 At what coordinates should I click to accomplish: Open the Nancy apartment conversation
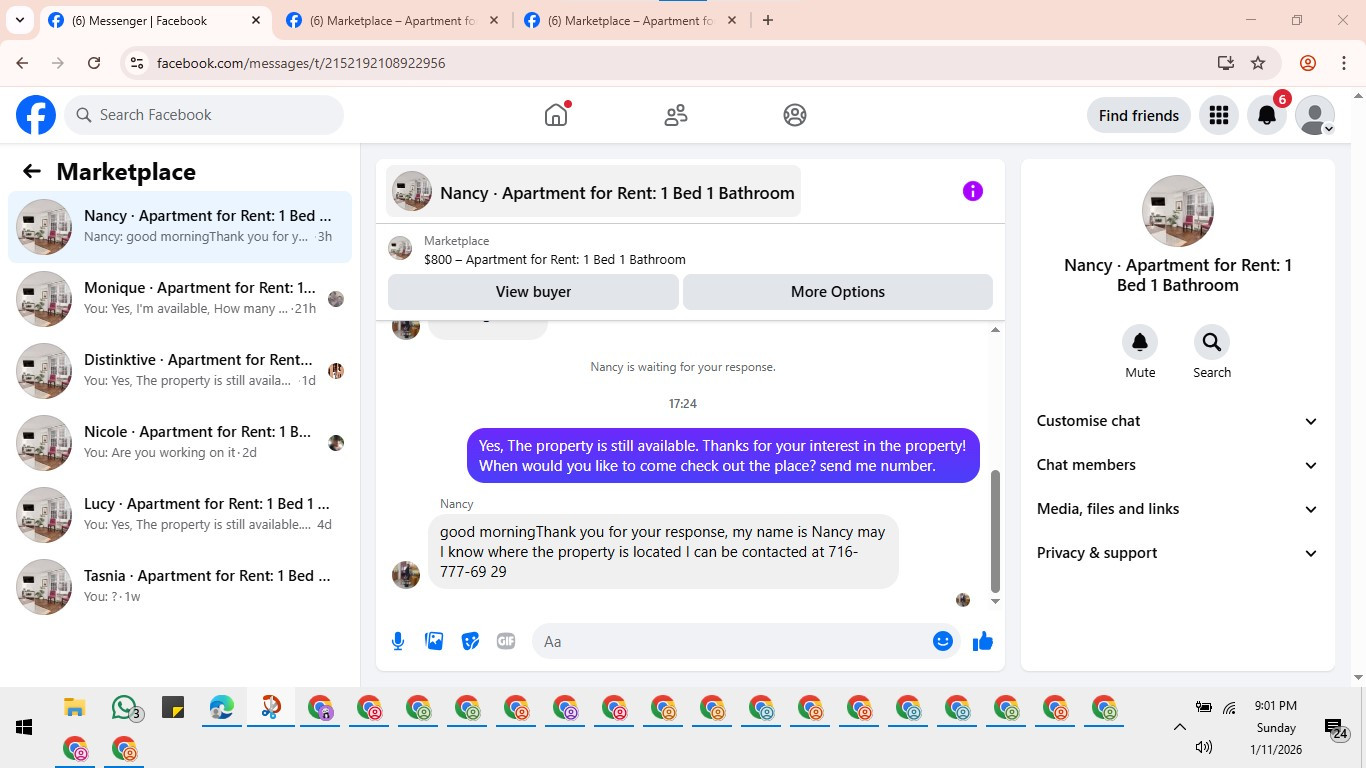pos(180,227)
